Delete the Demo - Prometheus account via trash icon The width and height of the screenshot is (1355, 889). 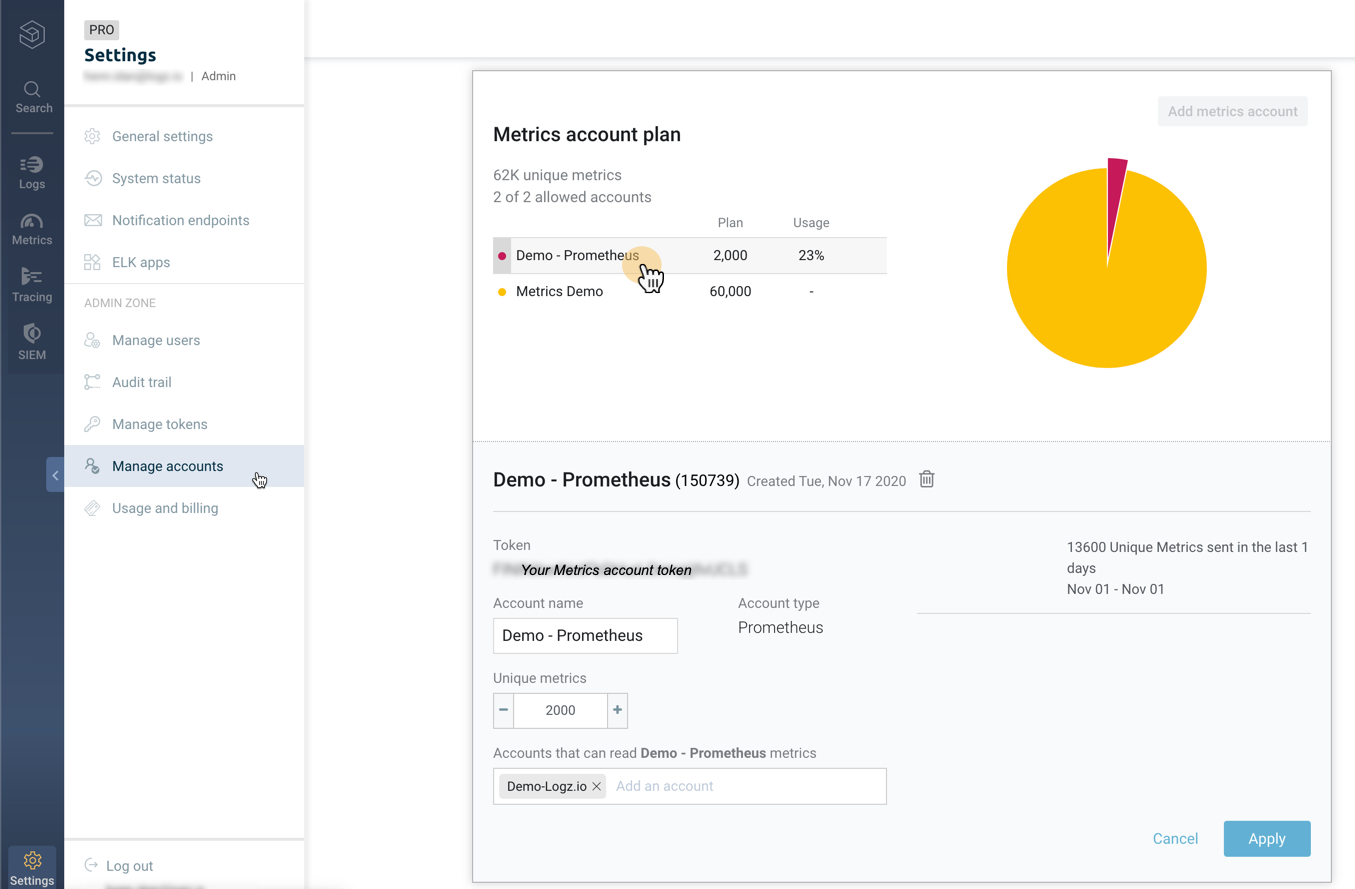927,480
